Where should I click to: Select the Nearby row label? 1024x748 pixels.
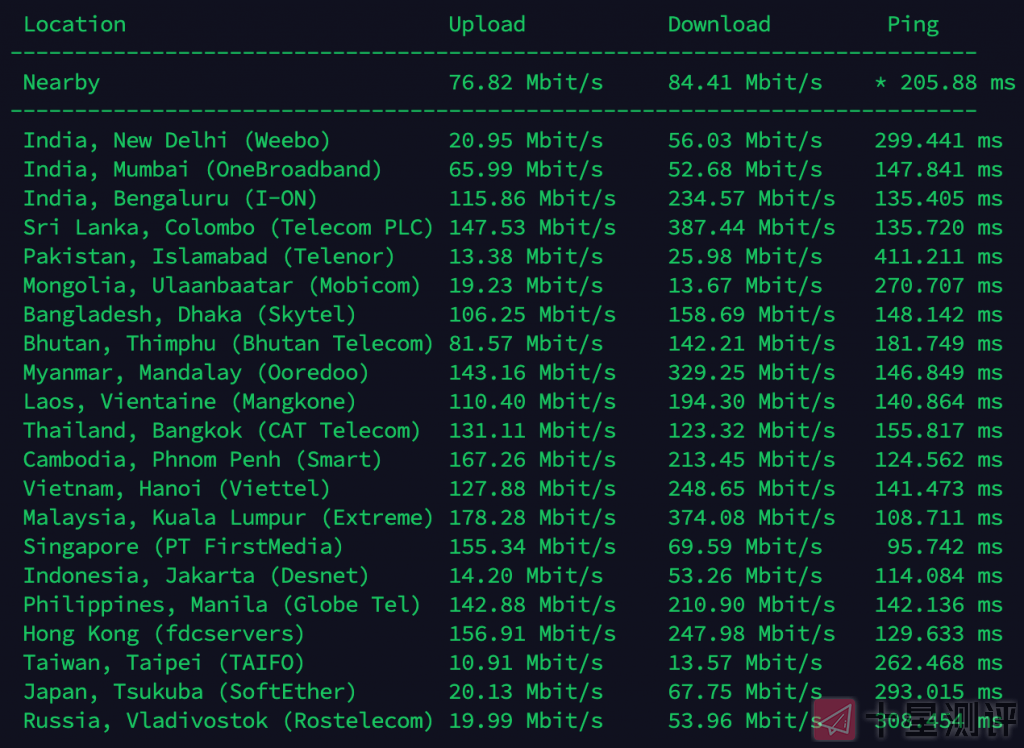click(61, 83)
